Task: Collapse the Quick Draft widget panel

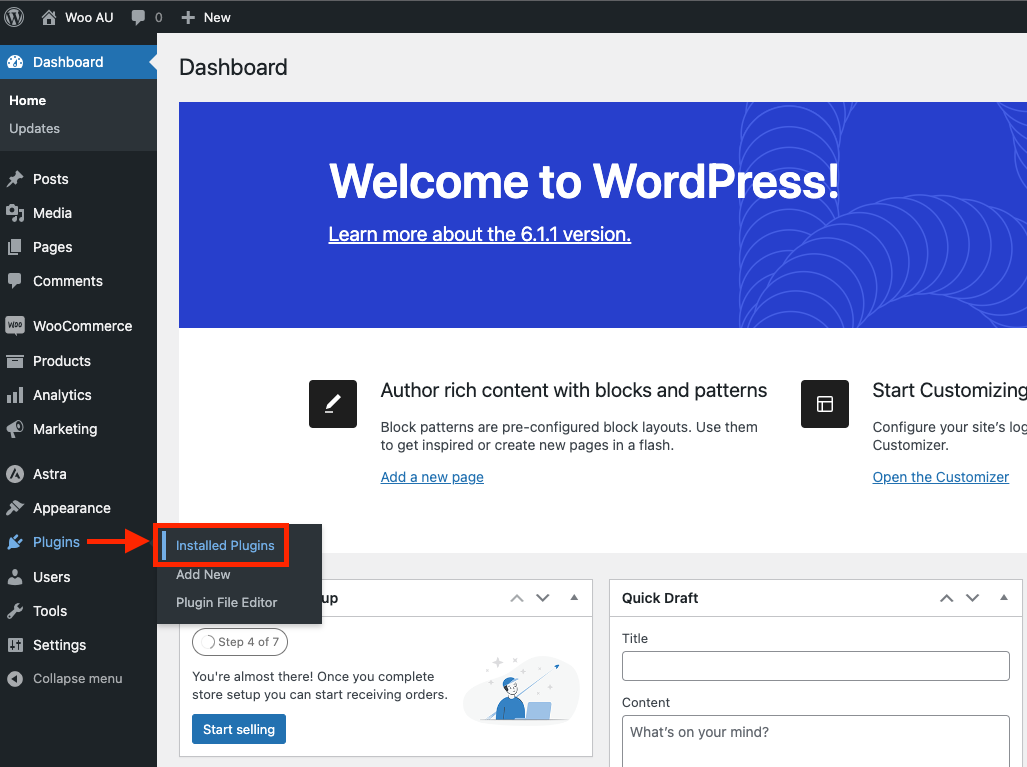Action: pyautogui.click(x=1003, y=597)
